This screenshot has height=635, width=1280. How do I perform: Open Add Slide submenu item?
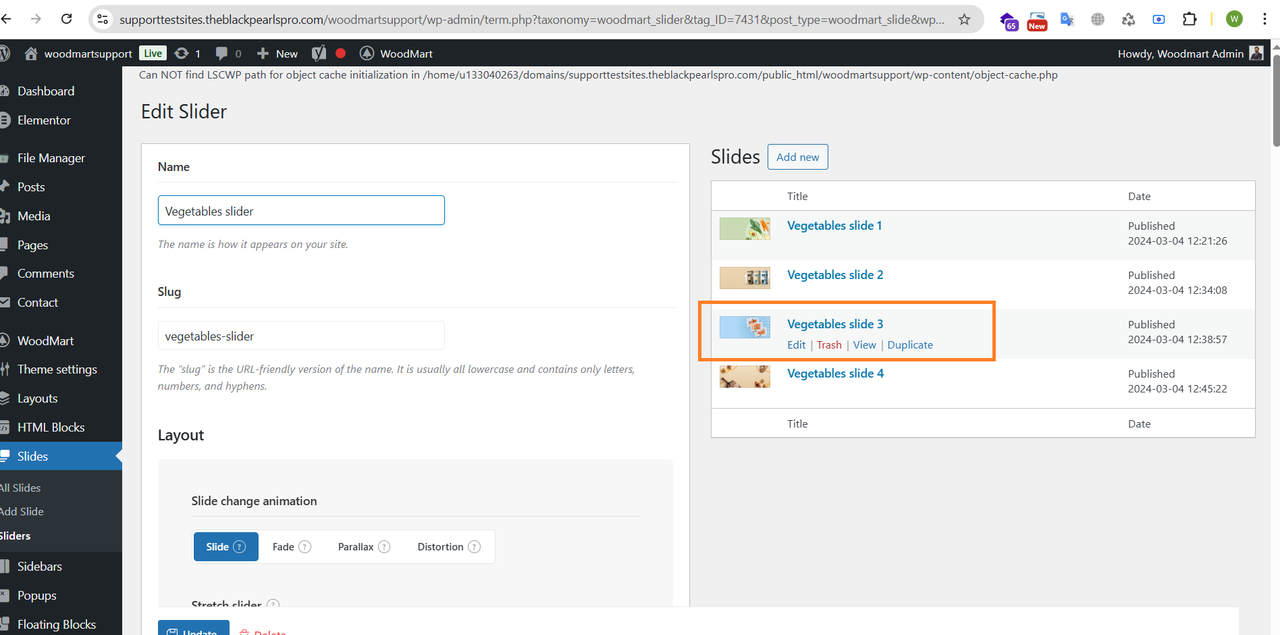point(22,511)
